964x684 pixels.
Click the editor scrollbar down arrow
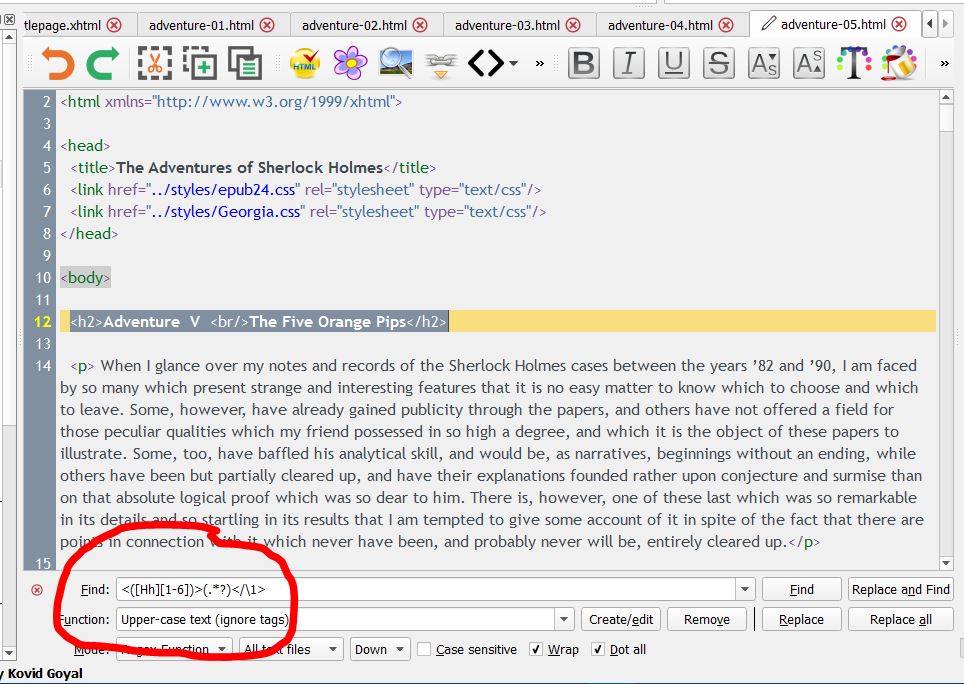pyautogui.click(x=946, y=562)
